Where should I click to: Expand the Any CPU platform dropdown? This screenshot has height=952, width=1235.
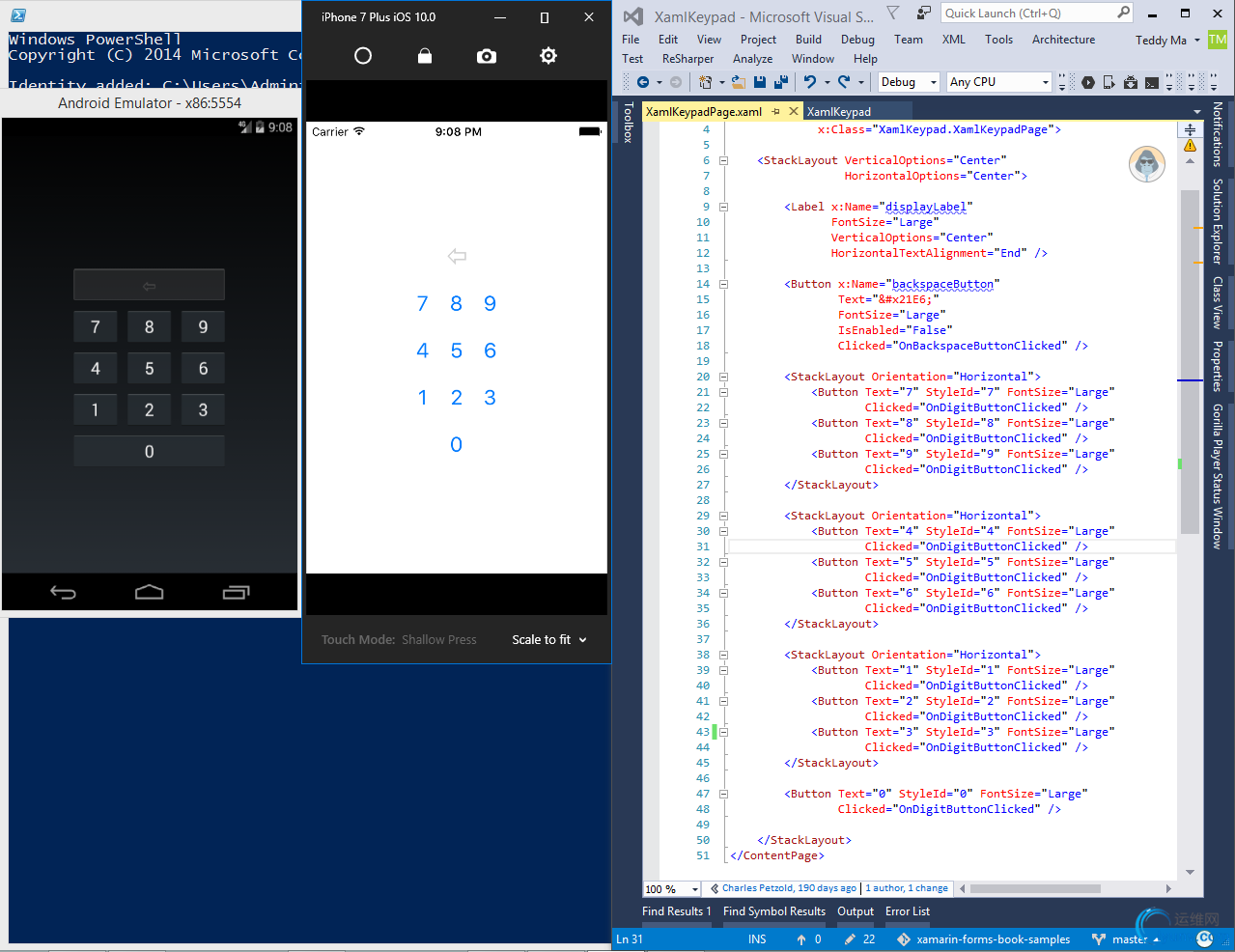coord(998,82)
